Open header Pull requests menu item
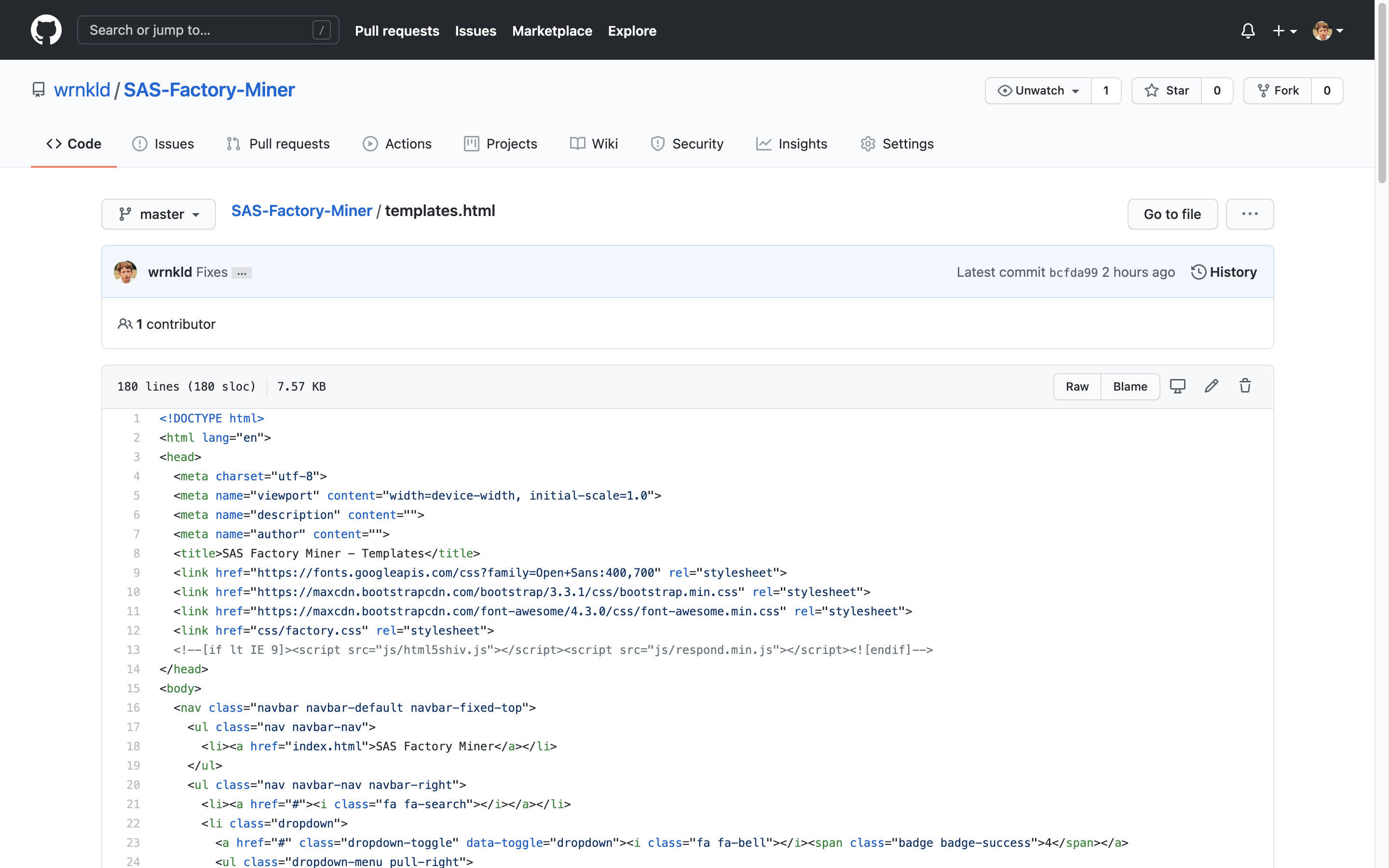This screenshot has height=868, width=1389. (397, 30)
